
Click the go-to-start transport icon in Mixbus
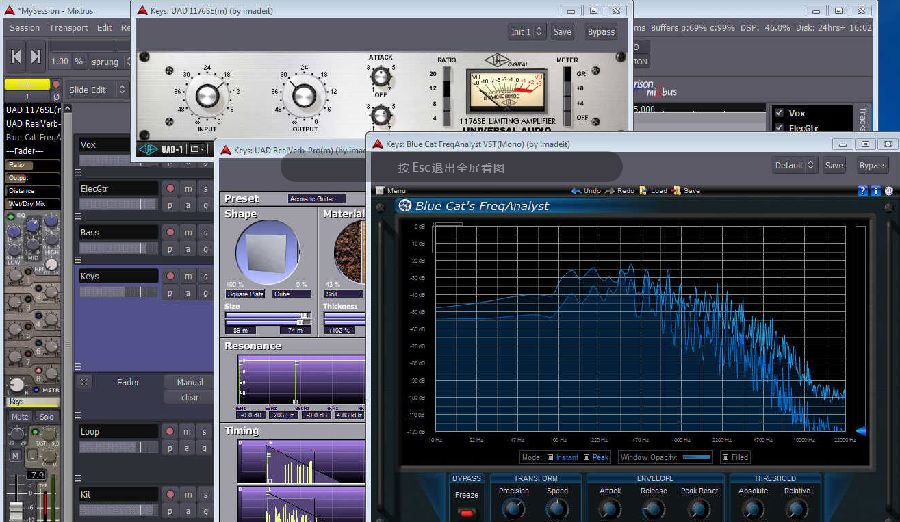pyautogui.click(x=16, y=56)
